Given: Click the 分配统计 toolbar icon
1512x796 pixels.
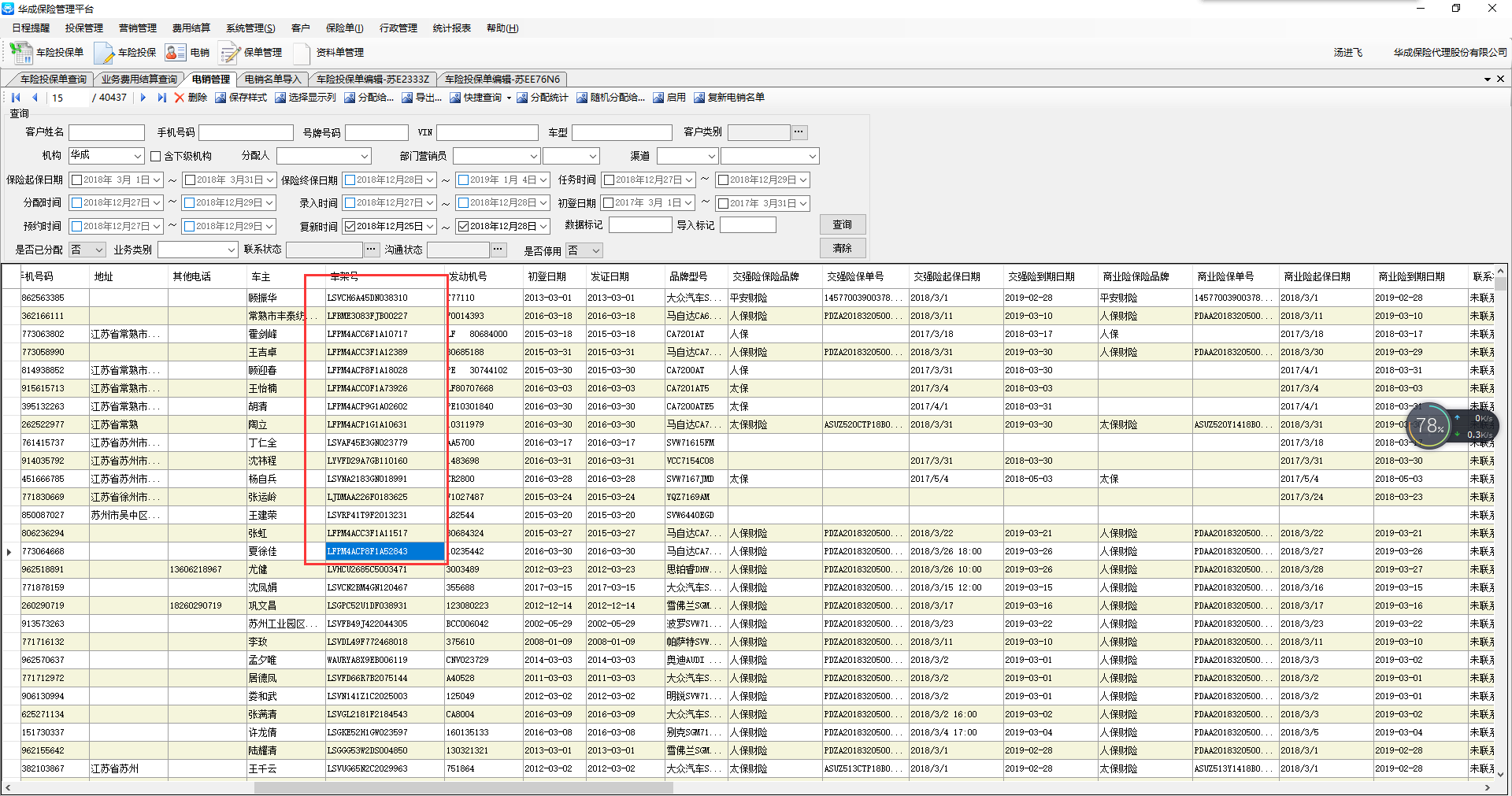Looking at the screenshot, I should (x=522, y=98).
